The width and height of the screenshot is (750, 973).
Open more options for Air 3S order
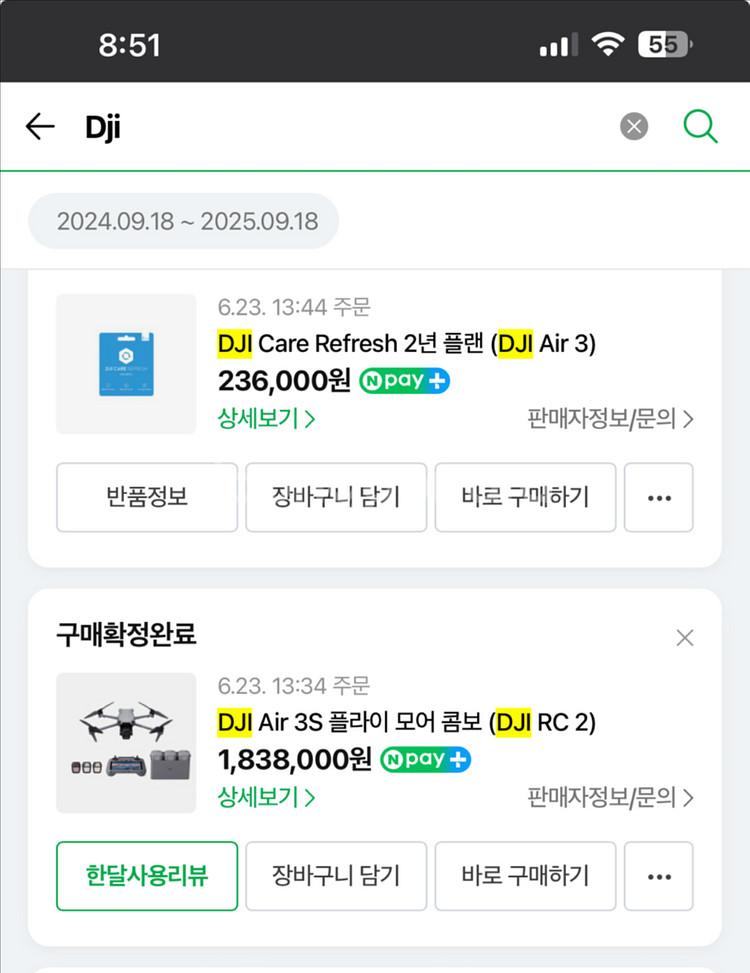pyautogui.click(x=658, y=876)
